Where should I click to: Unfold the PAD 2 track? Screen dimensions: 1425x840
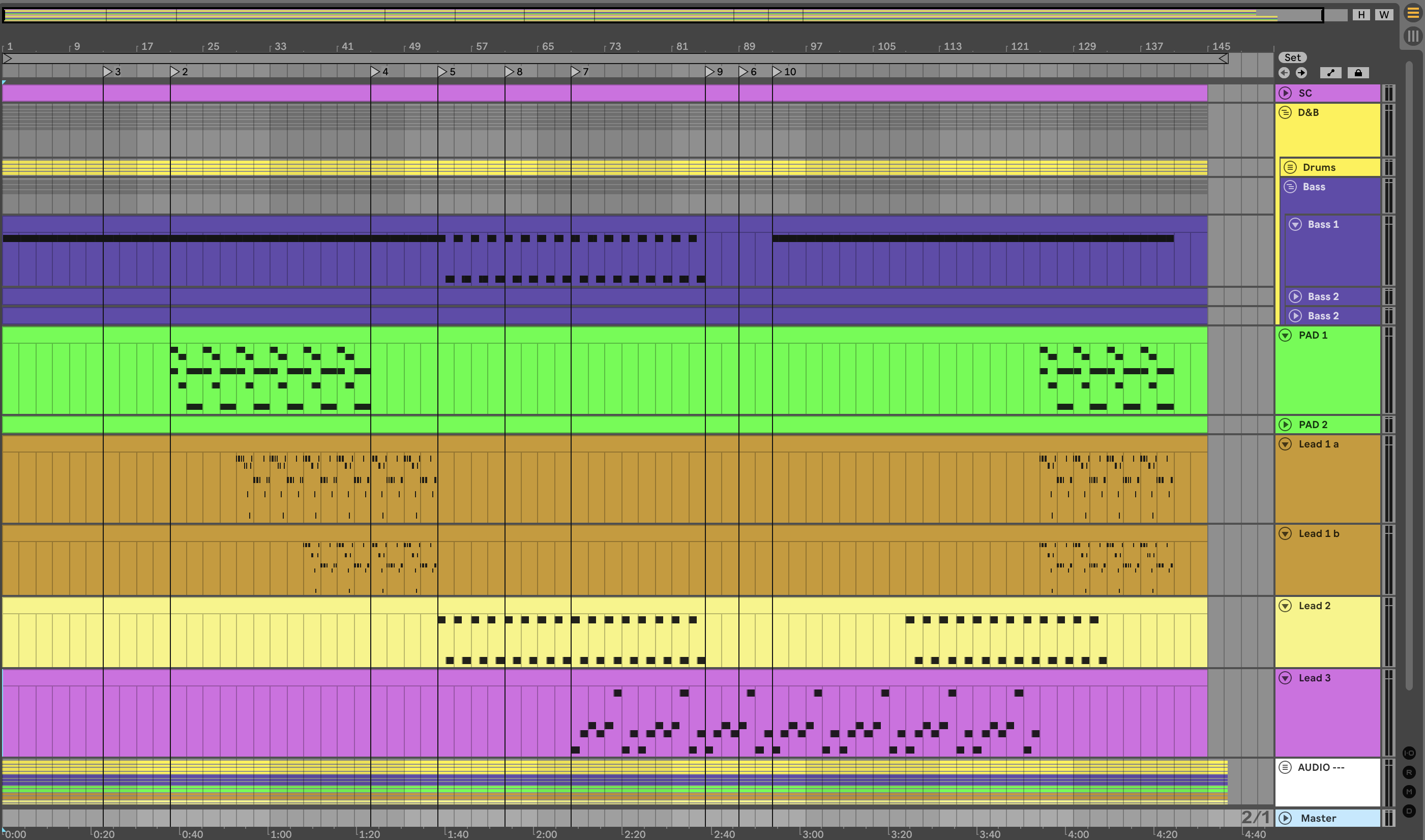pyautogui.click(x=1285, y=425)
